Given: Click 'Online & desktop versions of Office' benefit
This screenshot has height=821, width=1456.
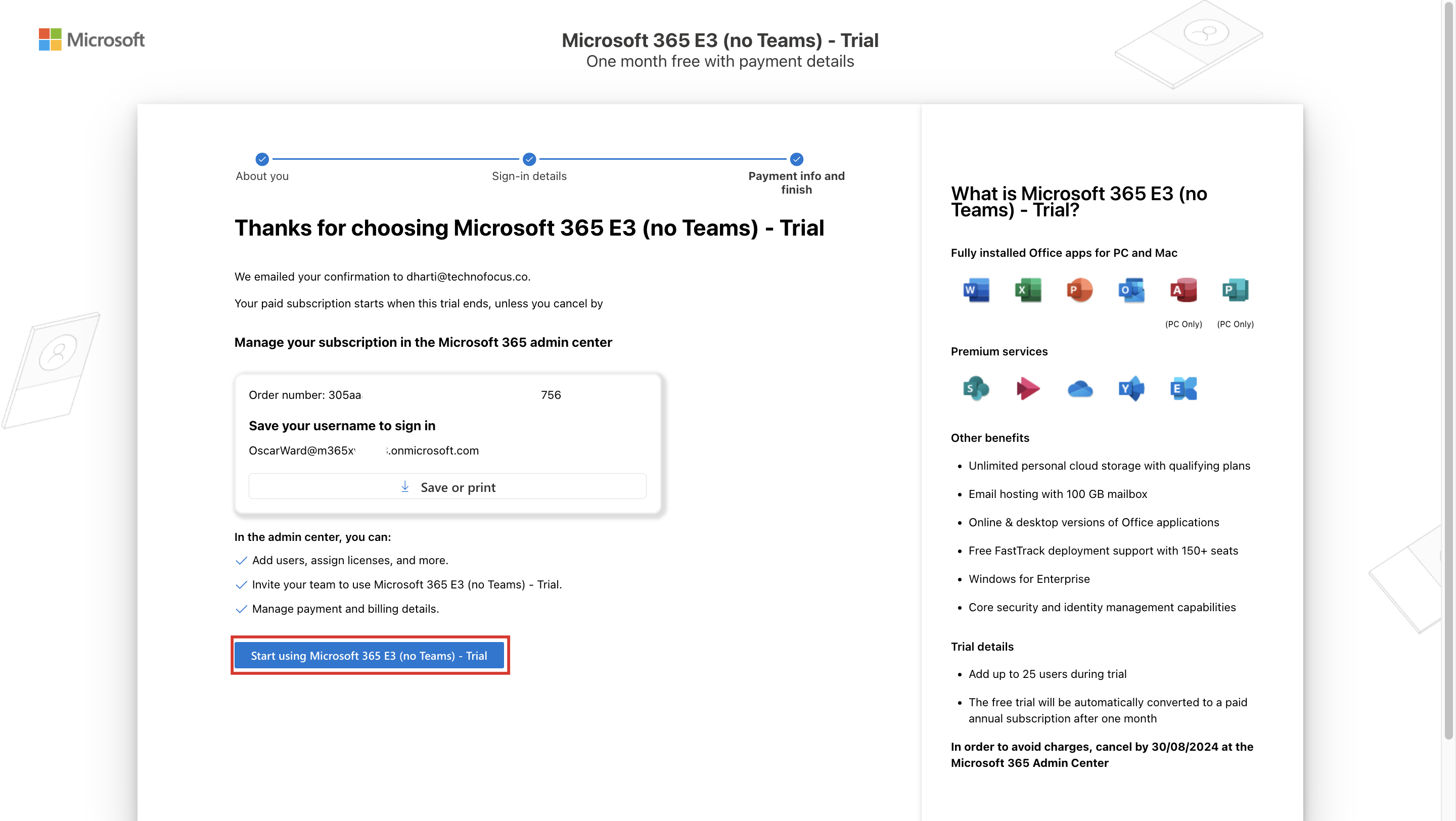Looking at the screenshot, I should 1093,522.
